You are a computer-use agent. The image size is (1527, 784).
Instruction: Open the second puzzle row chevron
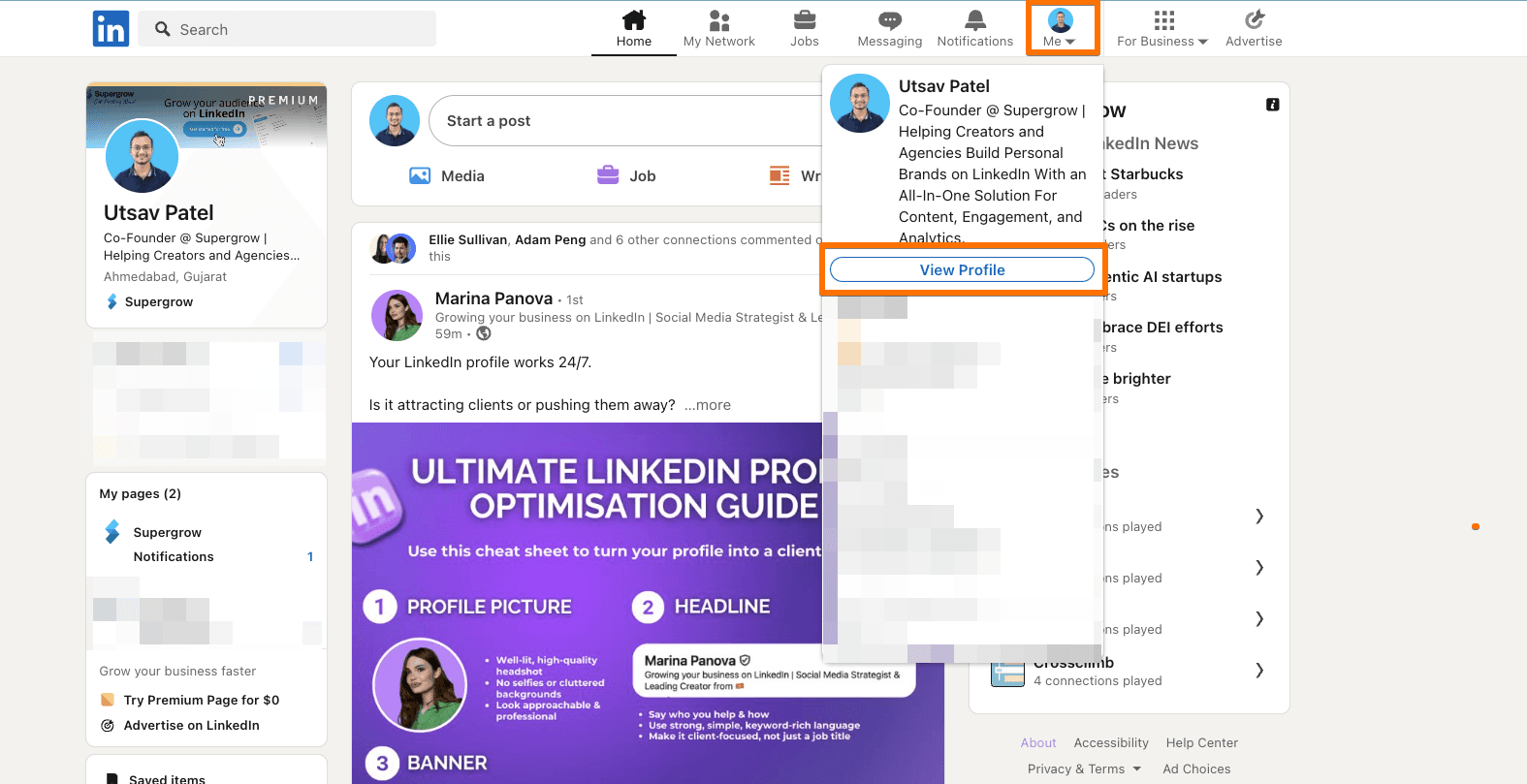1259,567
